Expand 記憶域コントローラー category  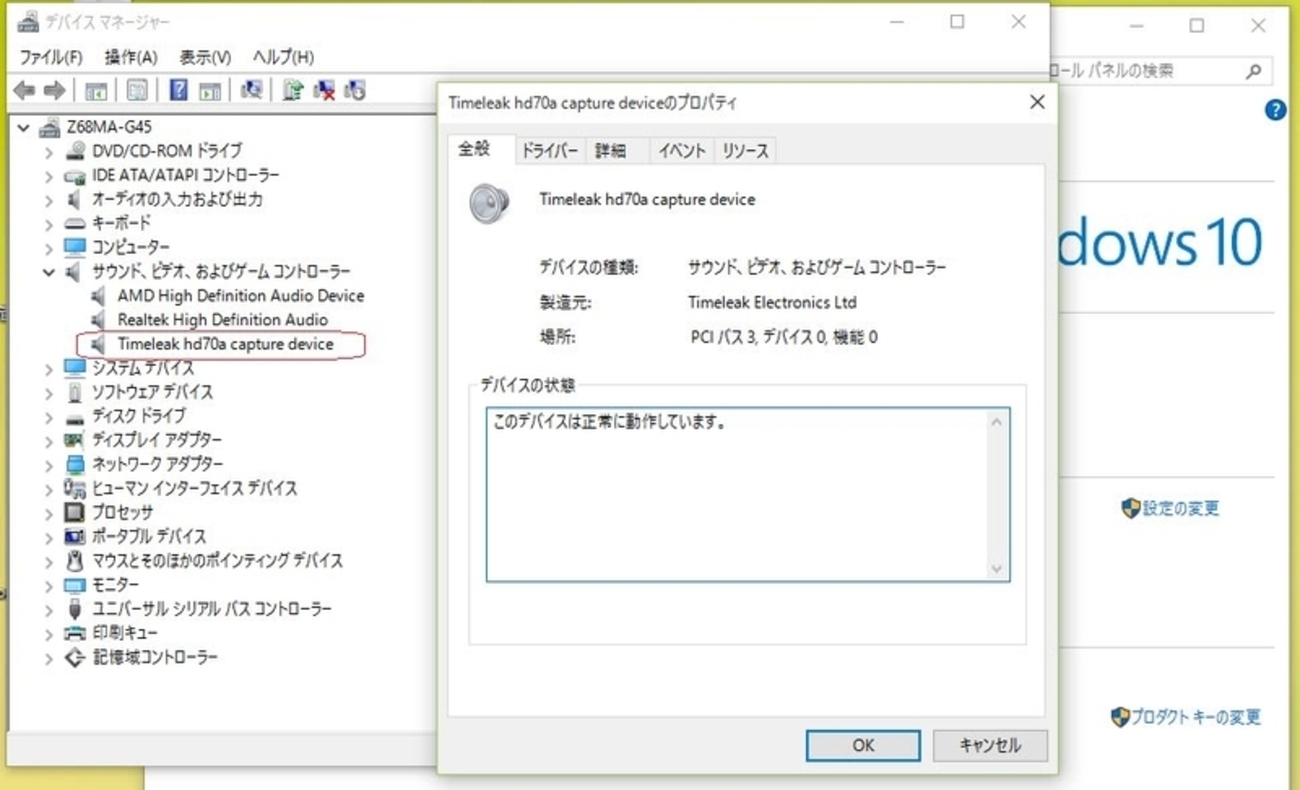click(x=48, y=657)
